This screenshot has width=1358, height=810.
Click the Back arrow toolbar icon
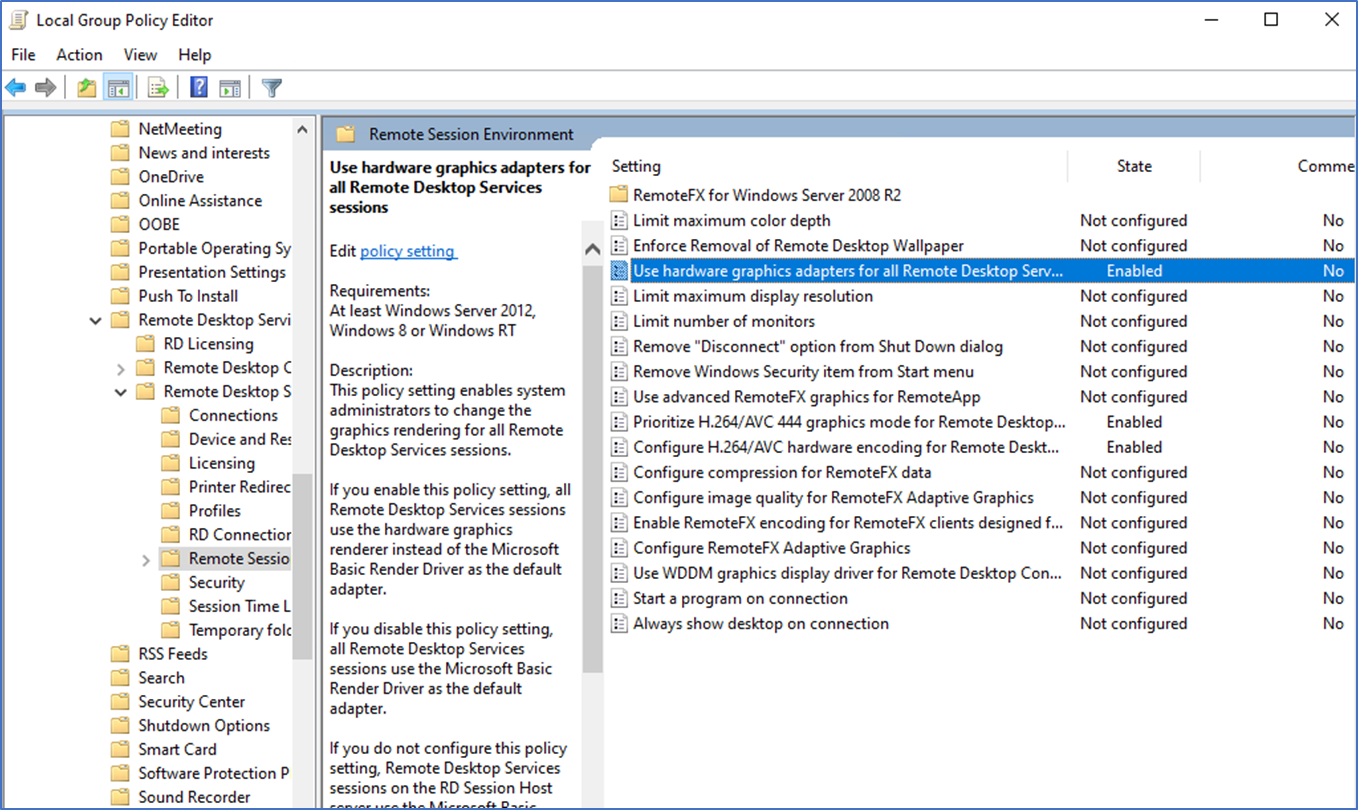(16, 88)
